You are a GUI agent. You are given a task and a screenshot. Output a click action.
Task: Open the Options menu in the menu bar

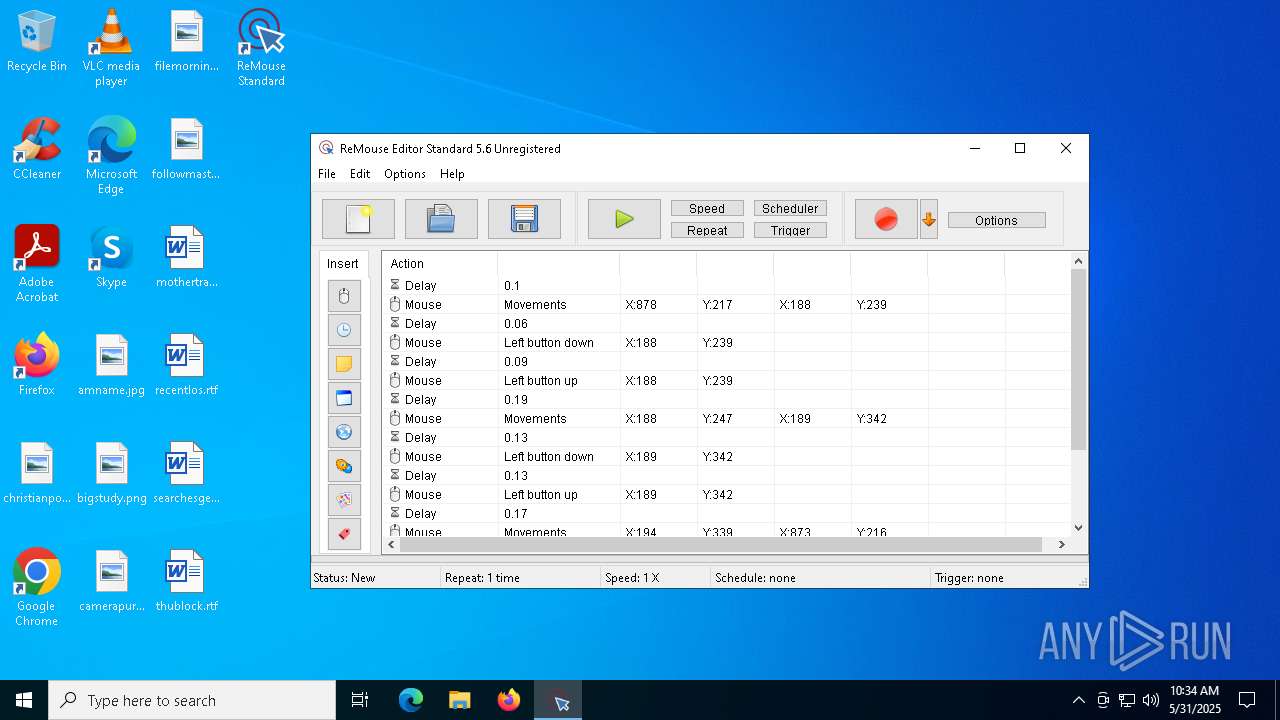pyautogui.click(x=405, y=174)
